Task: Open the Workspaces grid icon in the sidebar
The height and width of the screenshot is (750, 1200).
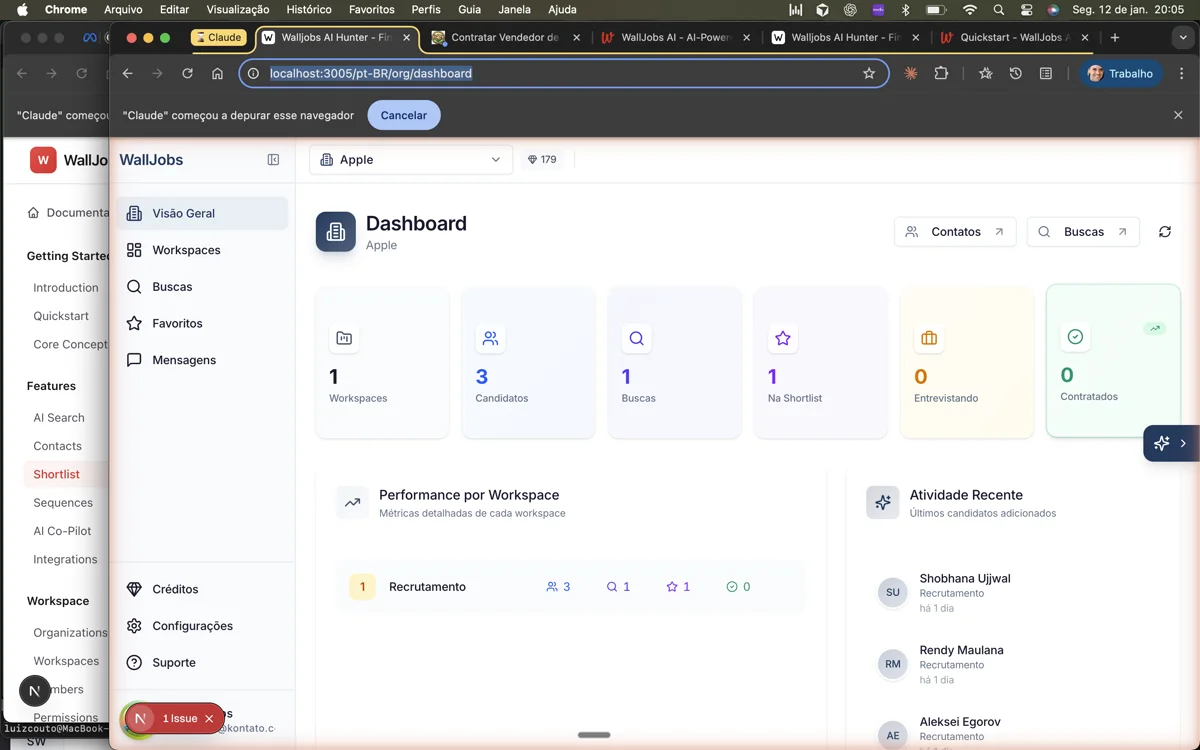Action: (135, 249)
